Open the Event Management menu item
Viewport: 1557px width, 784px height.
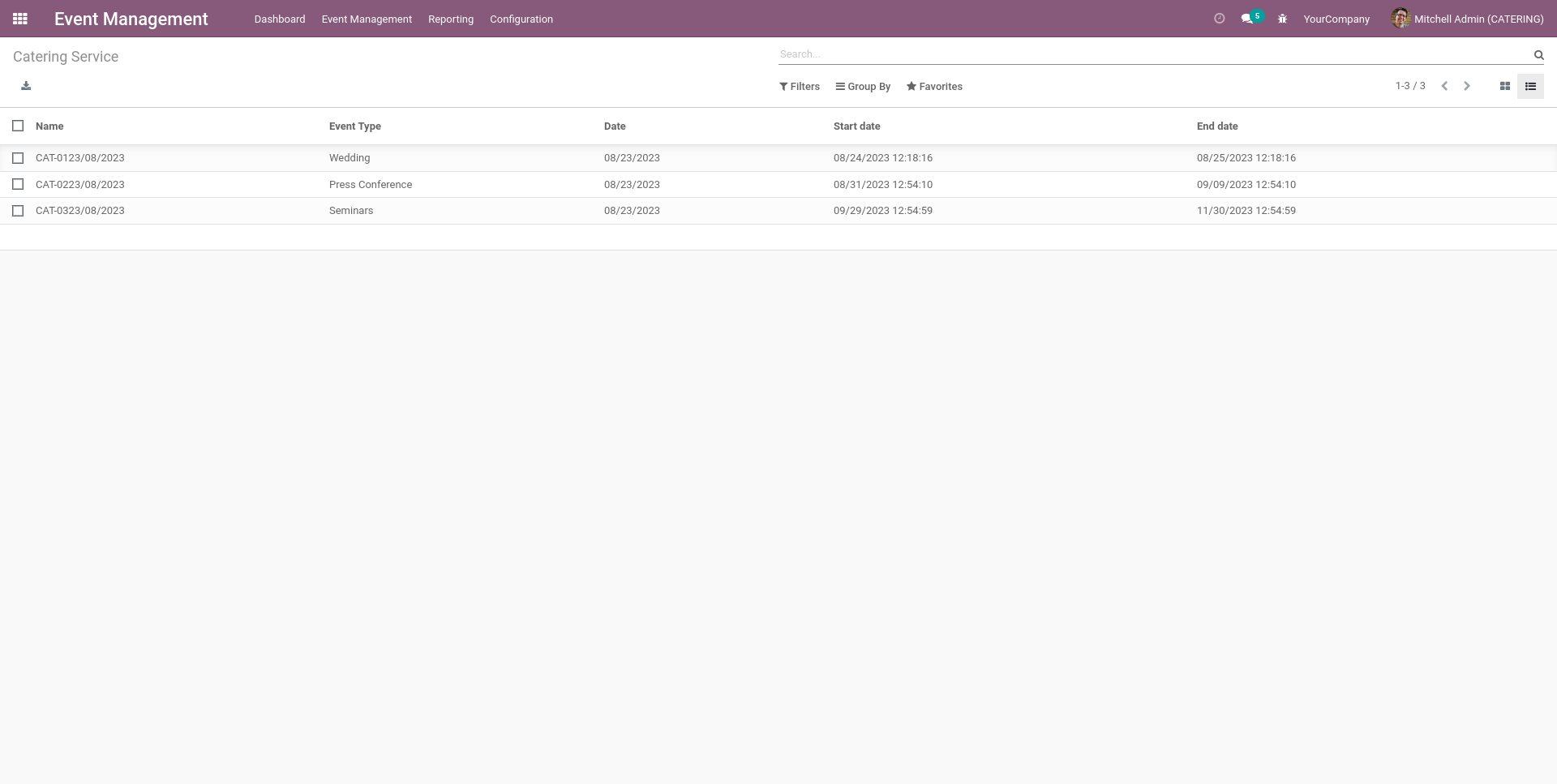click(x=367, y=19)
